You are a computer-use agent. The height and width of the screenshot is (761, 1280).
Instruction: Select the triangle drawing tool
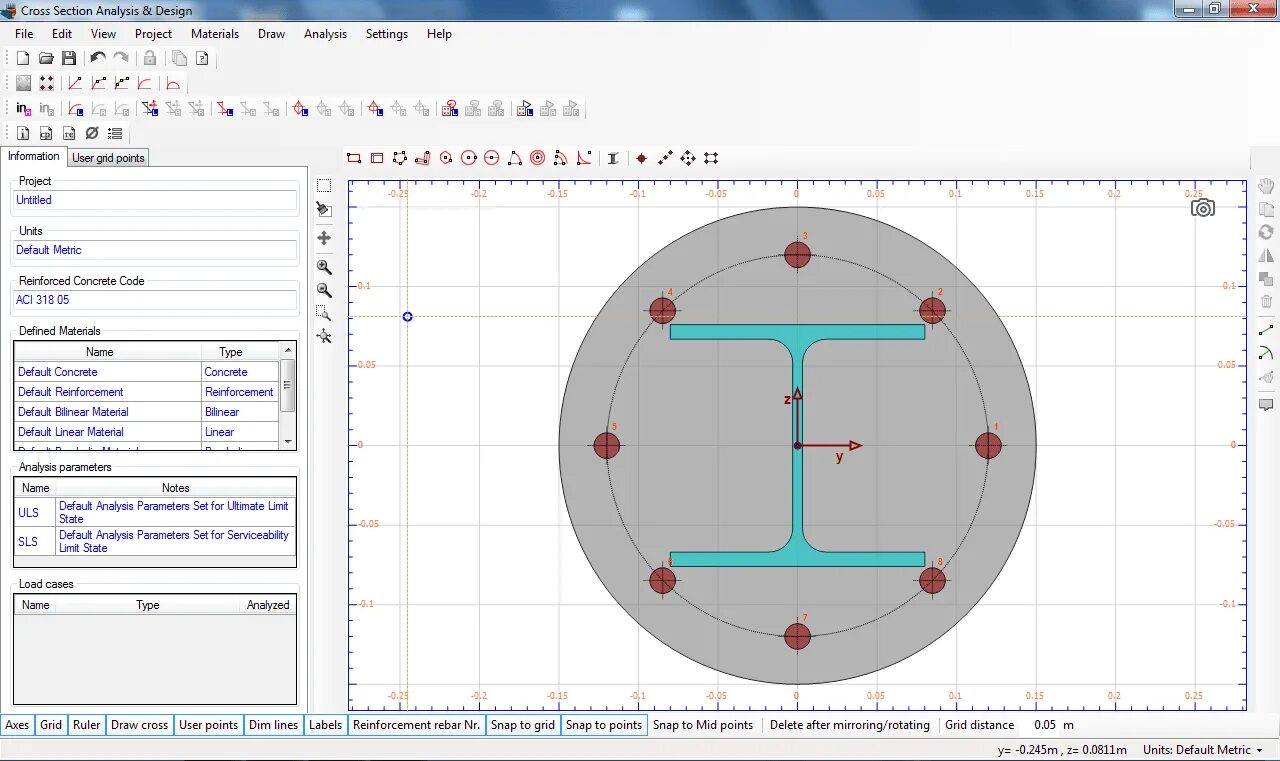point(515,158)
